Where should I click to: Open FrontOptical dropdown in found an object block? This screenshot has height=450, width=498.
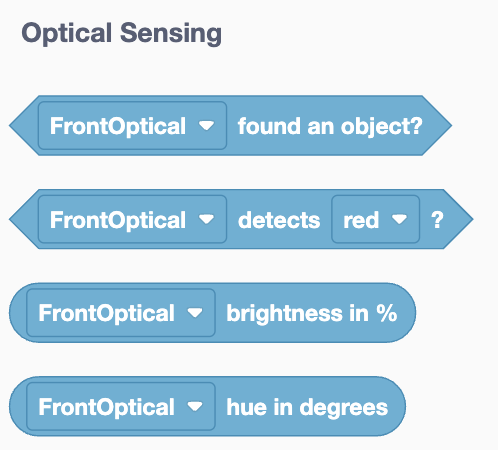coord(132,126)
